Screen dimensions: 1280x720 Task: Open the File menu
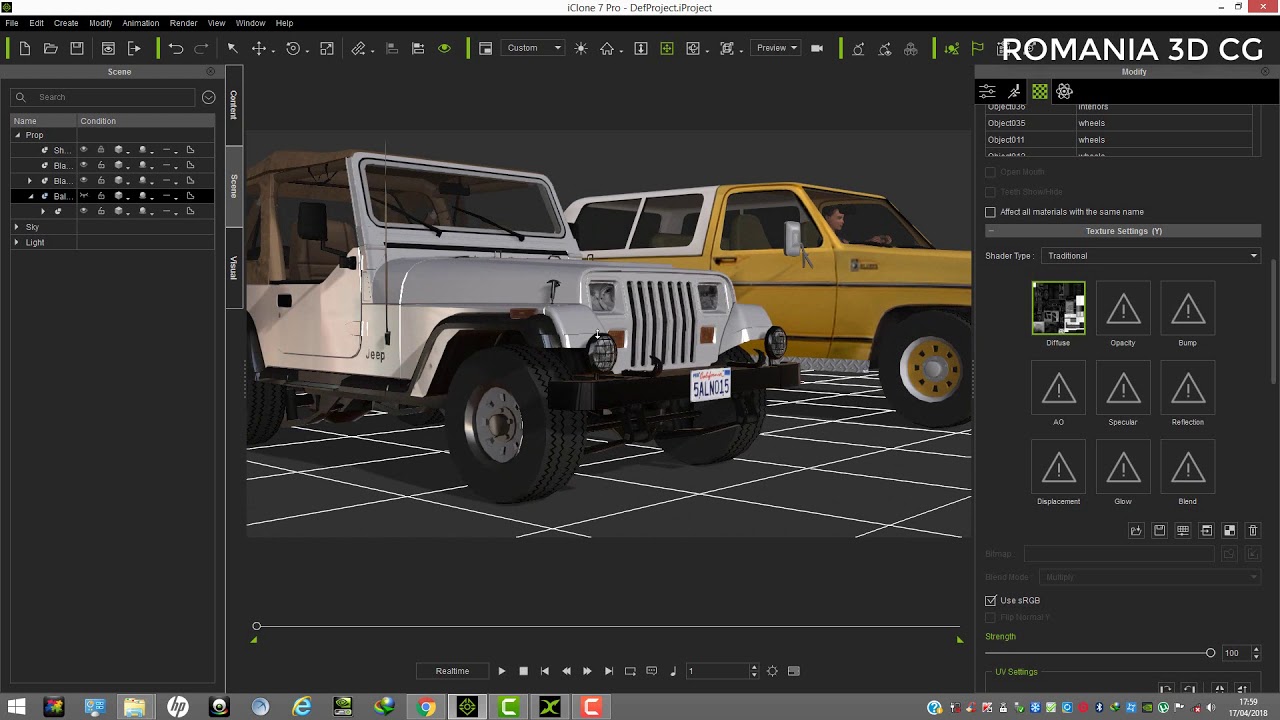tap(12, 23)
